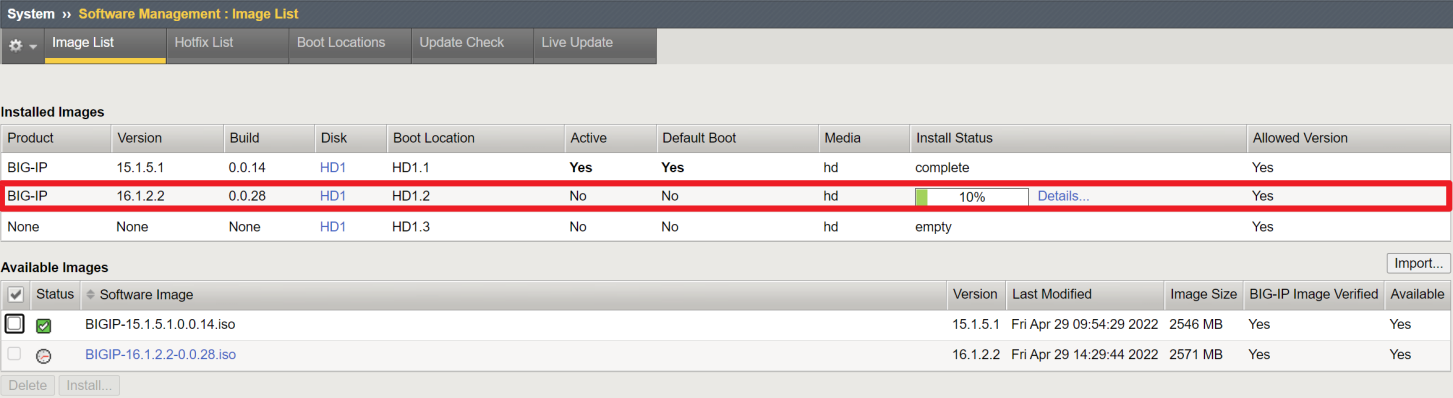Click the 10% install progress bar
This screenshot has height=398, width=1453.
971,197
